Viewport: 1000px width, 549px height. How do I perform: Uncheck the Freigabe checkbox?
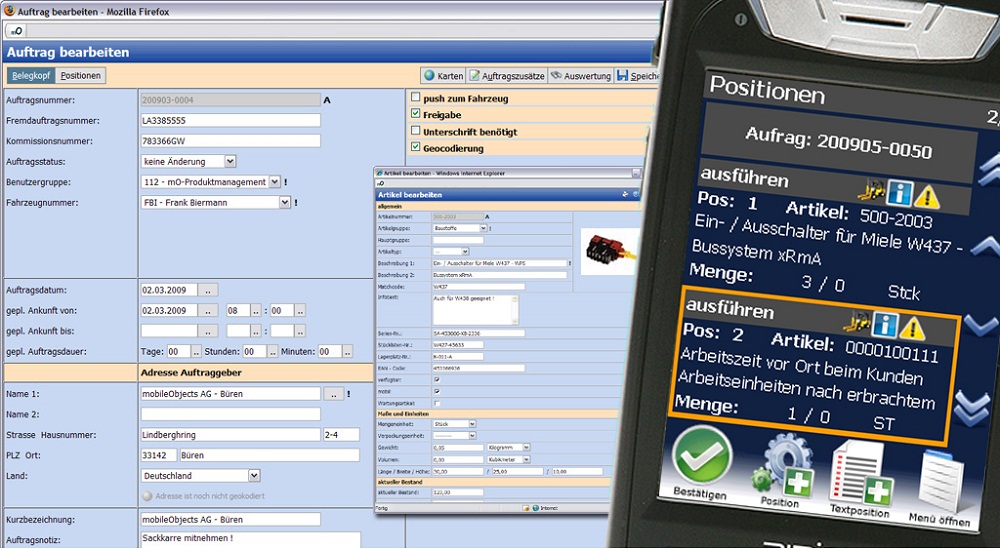click(416, 115)
